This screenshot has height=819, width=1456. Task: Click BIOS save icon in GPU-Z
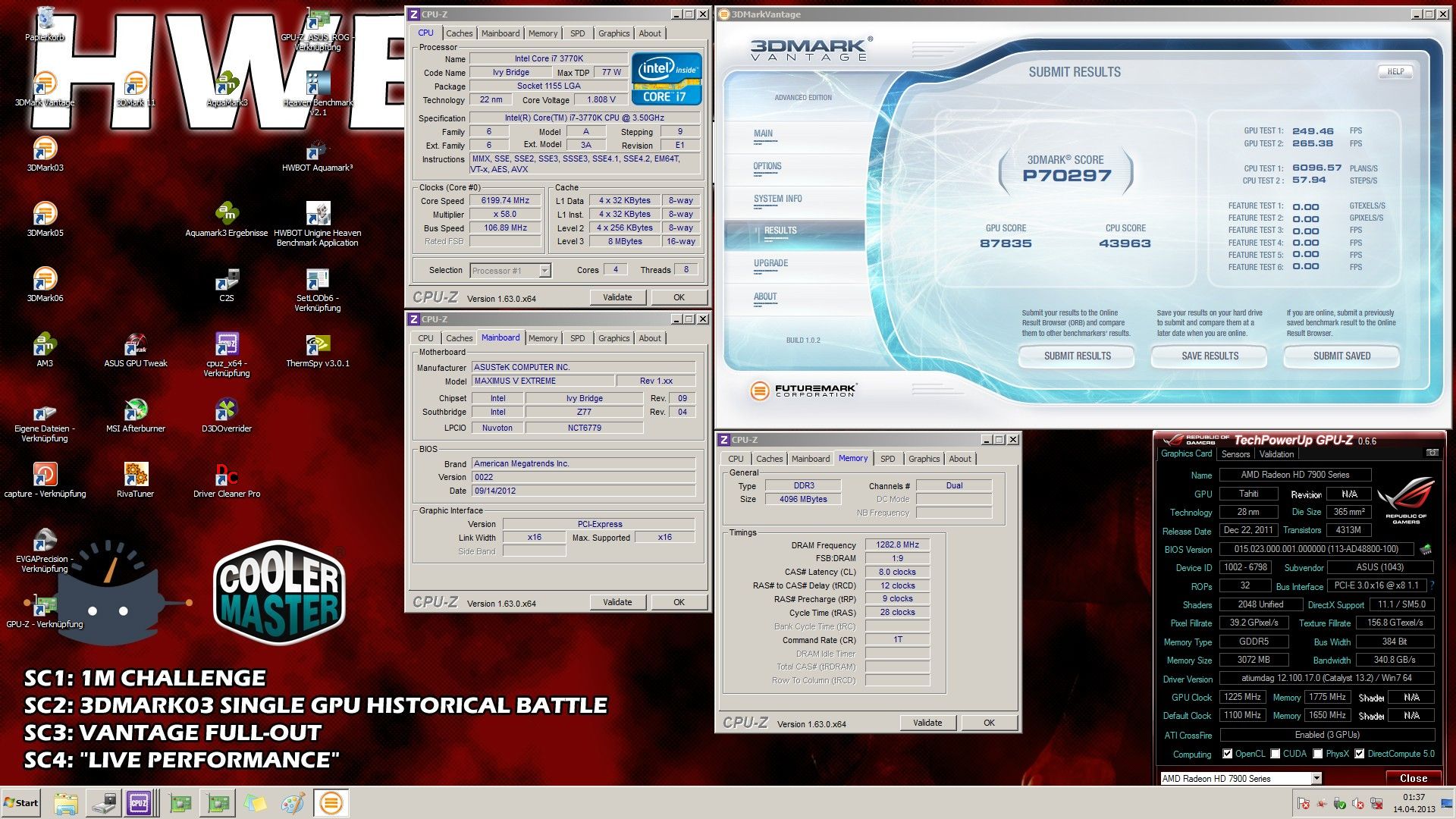(1426, 549)
